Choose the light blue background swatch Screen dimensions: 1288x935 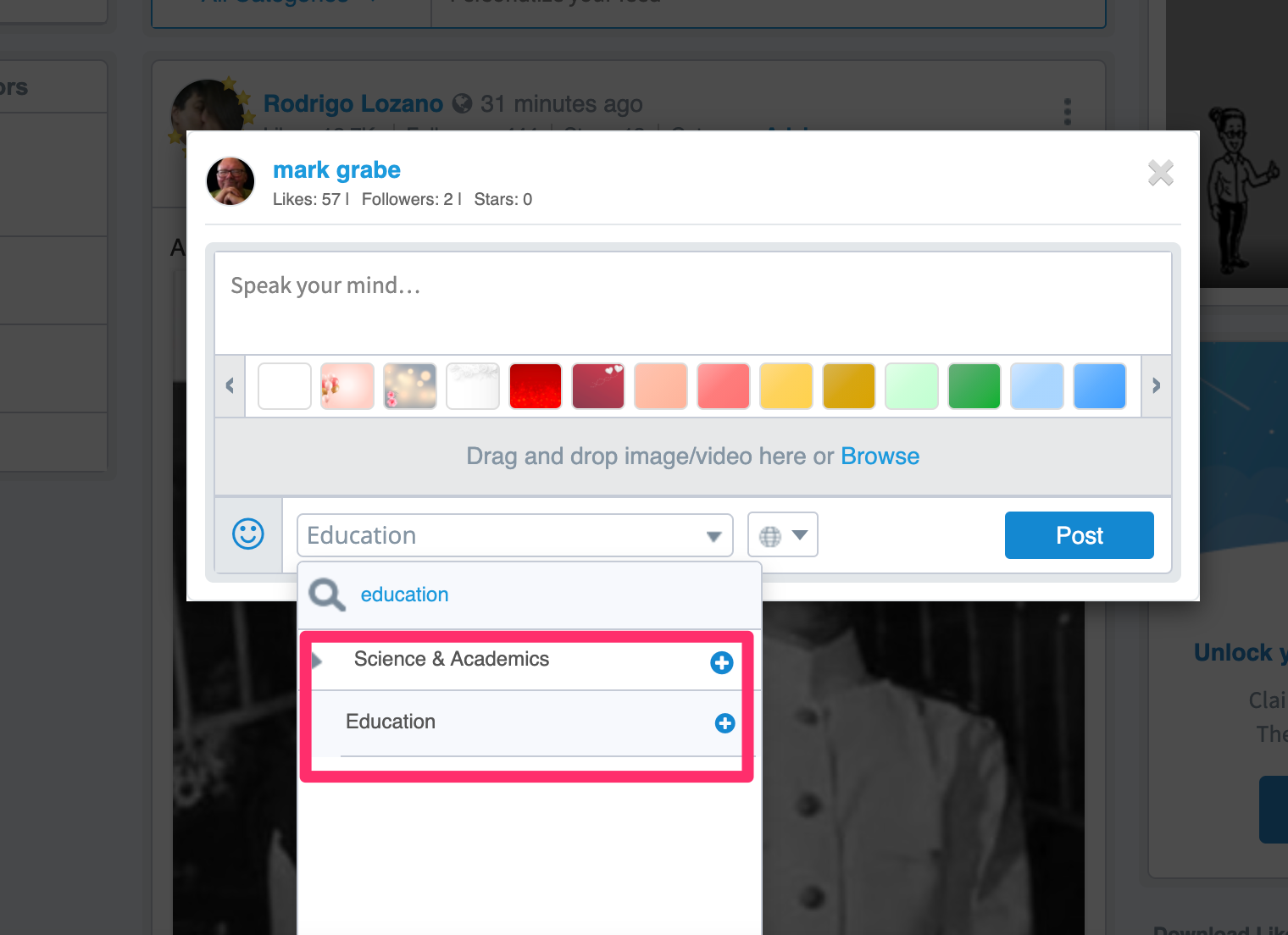(1037, 386)
